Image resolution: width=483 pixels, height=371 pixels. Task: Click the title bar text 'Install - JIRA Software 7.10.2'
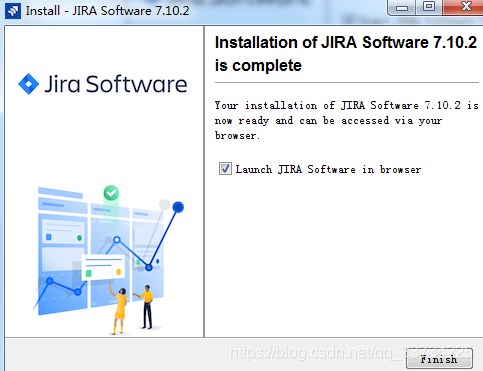[x=107, y=11]
